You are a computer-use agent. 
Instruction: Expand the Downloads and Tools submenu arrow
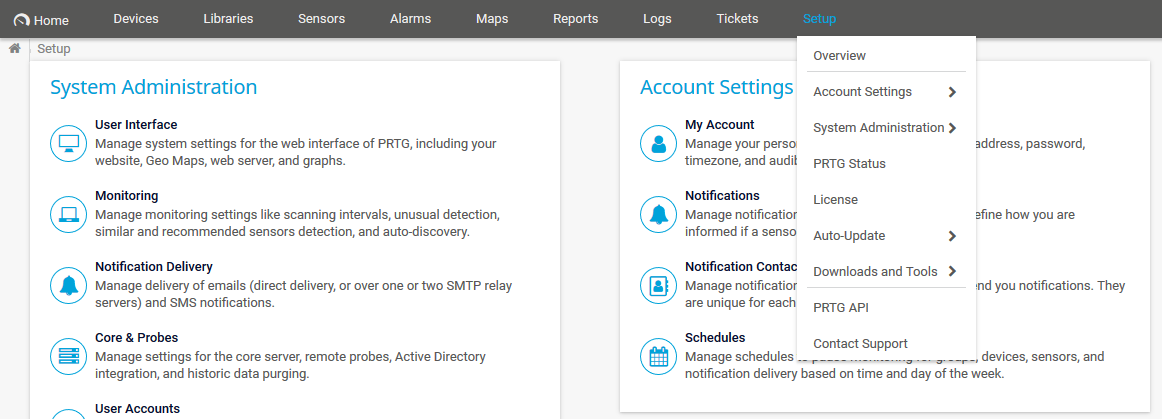pyautogui.click(x=952, y=271)
